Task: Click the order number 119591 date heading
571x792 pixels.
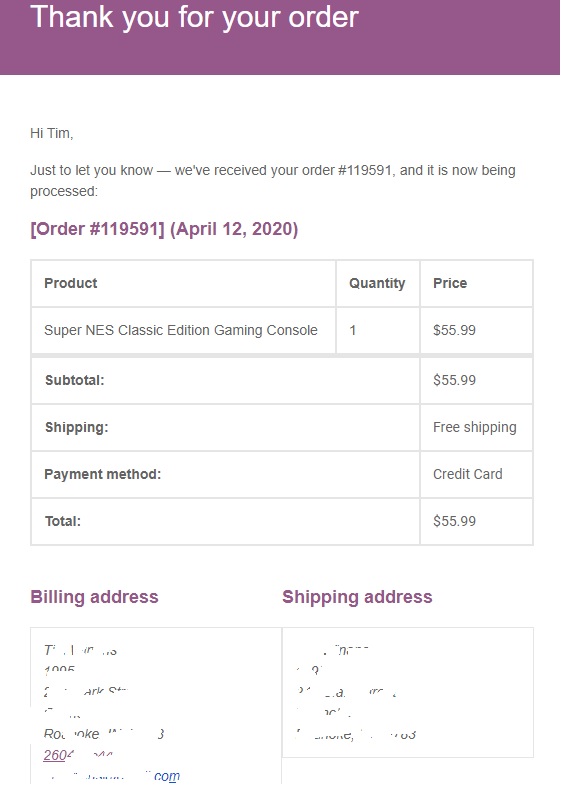Action: (x=164, y=229)
